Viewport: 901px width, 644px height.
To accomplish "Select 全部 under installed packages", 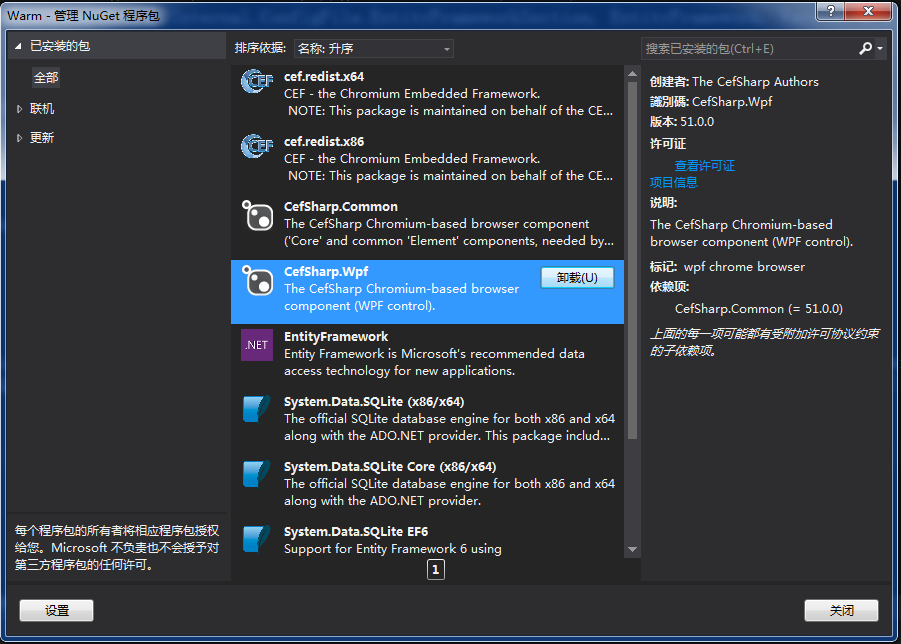I will click(x=46, y=78).
